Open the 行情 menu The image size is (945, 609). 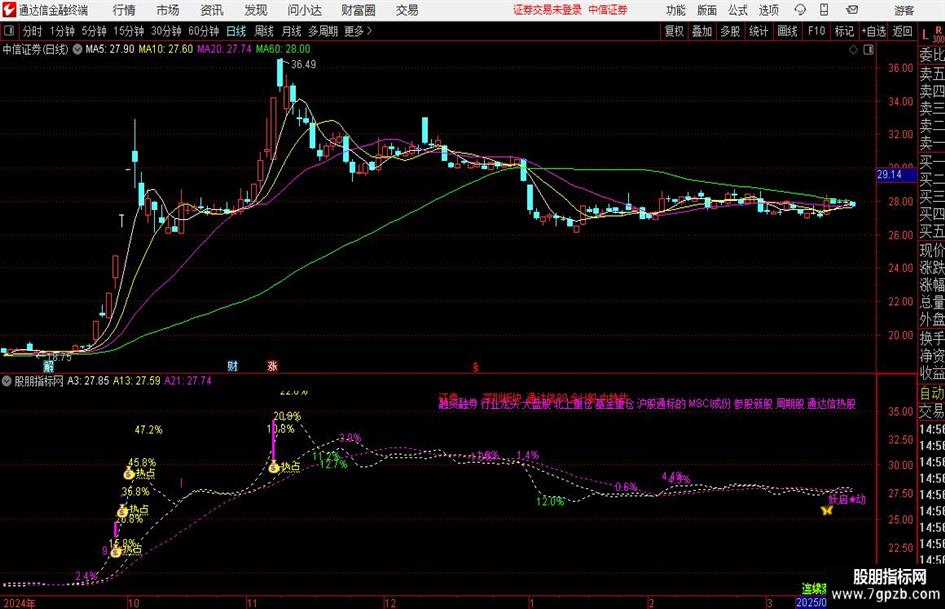pyautogui.click(x=124, y=10)
